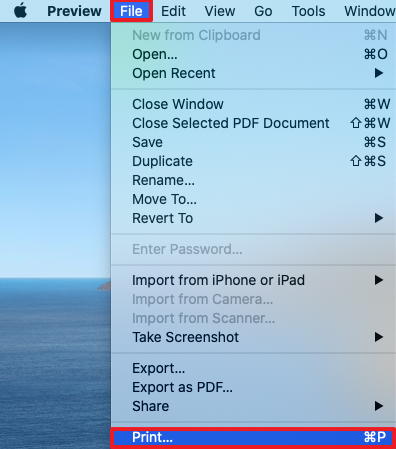Expand the Open Recent submenu
Screen dimensions: 396x449
[x=254, y=73]
